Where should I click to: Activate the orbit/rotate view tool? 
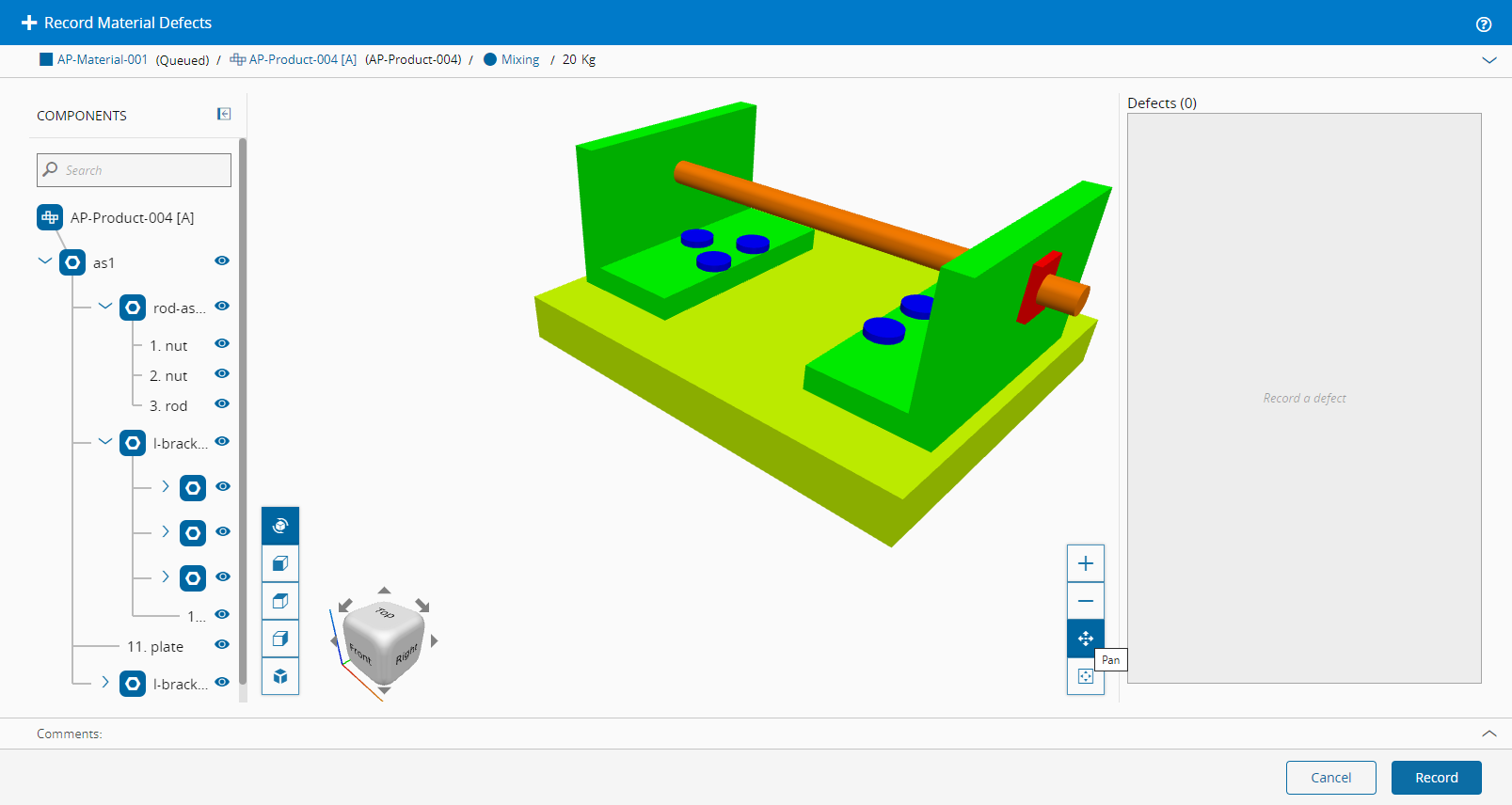[280, 526]
